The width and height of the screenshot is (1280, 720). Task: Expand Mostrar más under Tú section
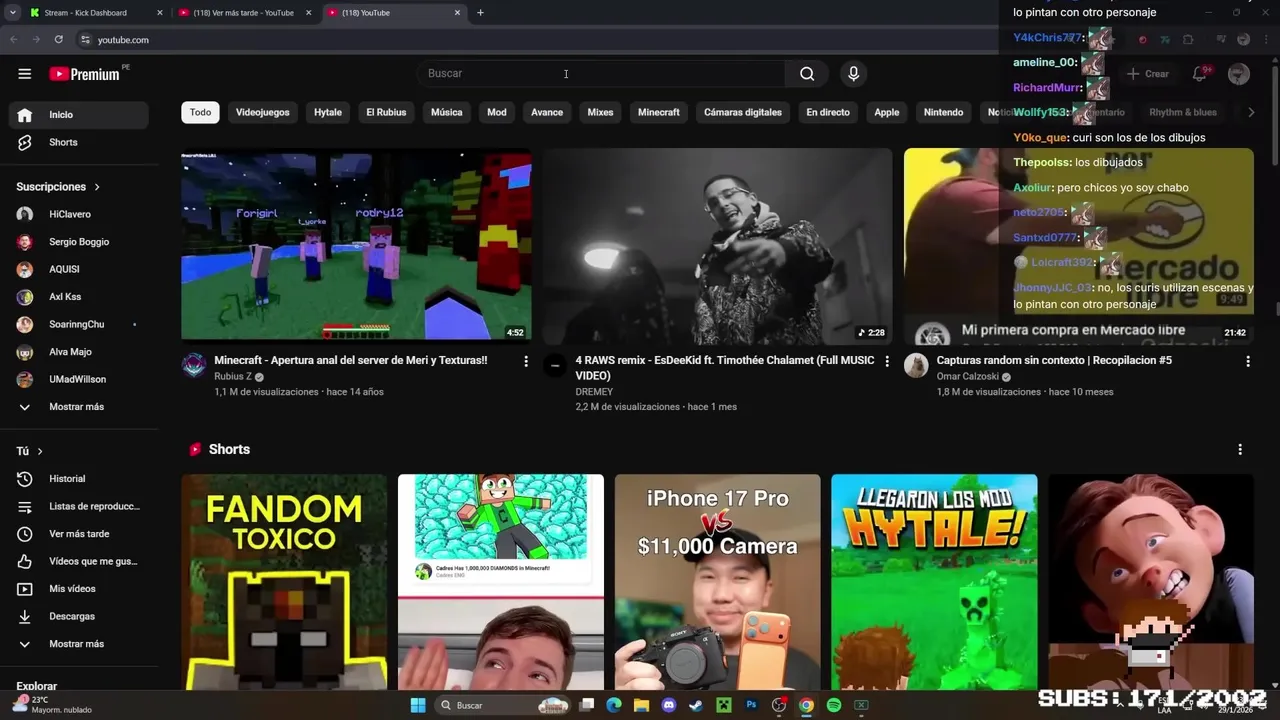79,644
